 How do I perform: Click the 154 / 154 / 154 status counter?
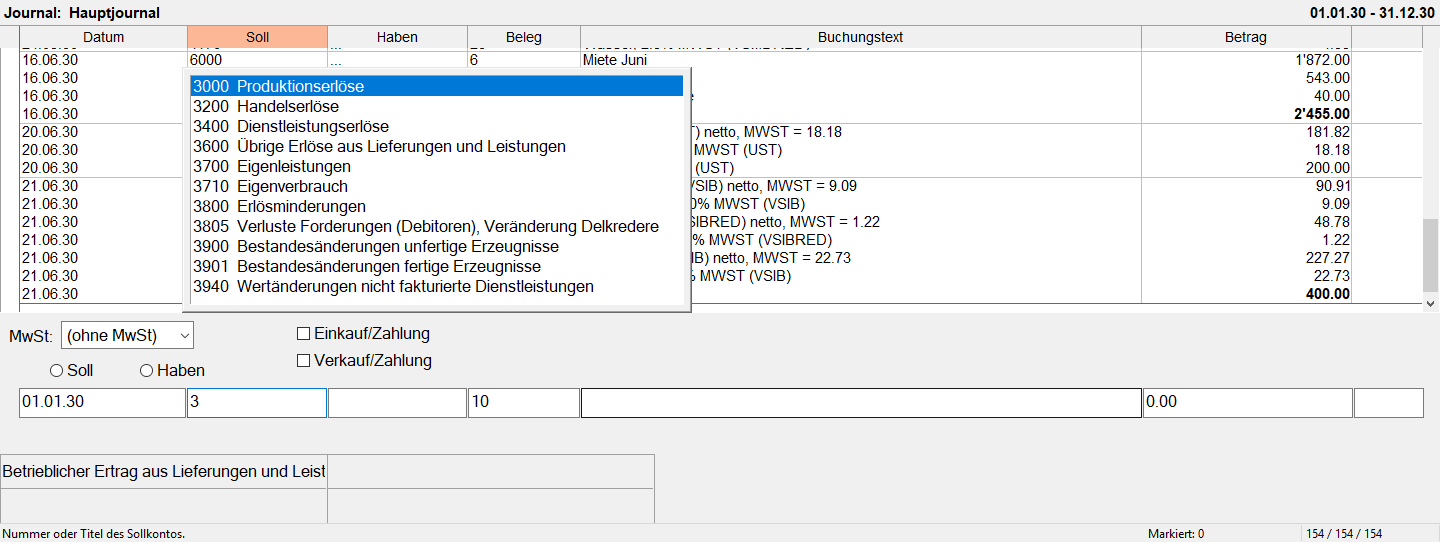coord(1346,534)
